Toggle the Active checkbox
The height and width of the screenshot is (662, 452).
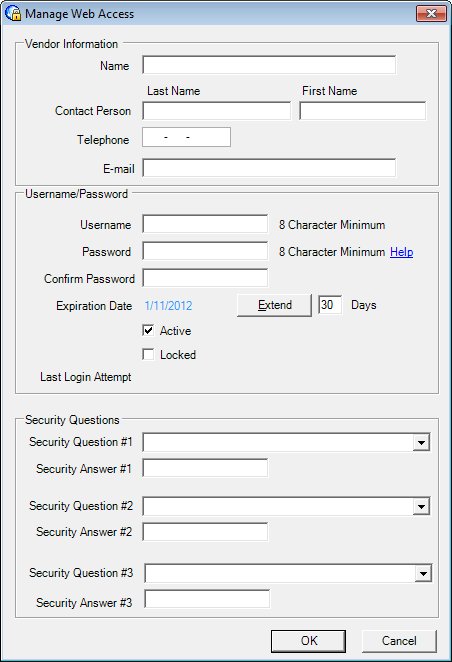pos(148,330)
